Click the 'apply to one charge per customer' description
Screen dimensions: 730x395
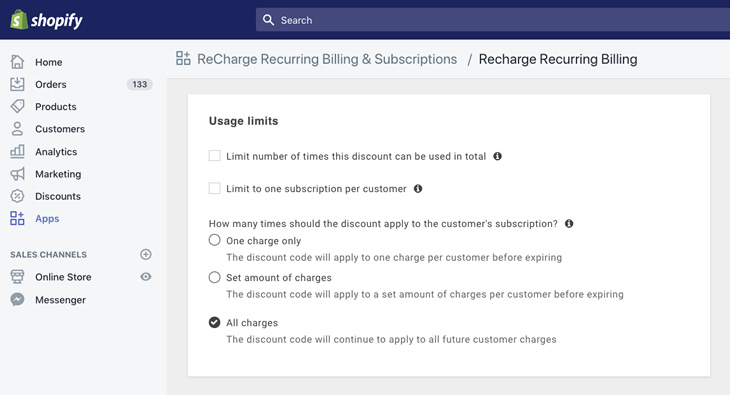pyautogui.click(x=394, y=258)
